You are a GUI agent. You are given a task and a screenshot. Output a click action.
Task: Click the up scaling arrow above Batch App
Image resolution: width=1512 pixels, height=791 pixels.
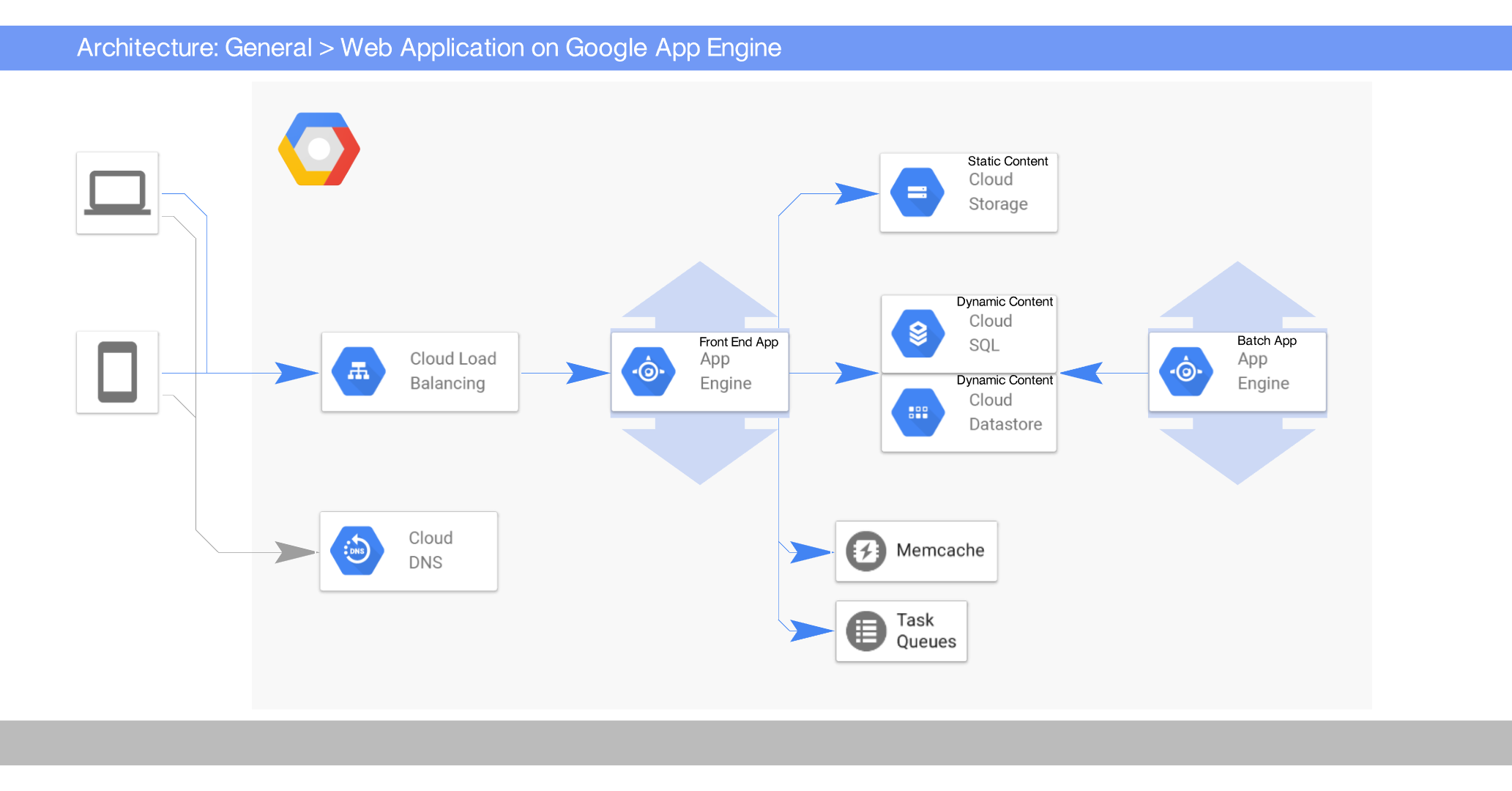[x=1237, y=293]
